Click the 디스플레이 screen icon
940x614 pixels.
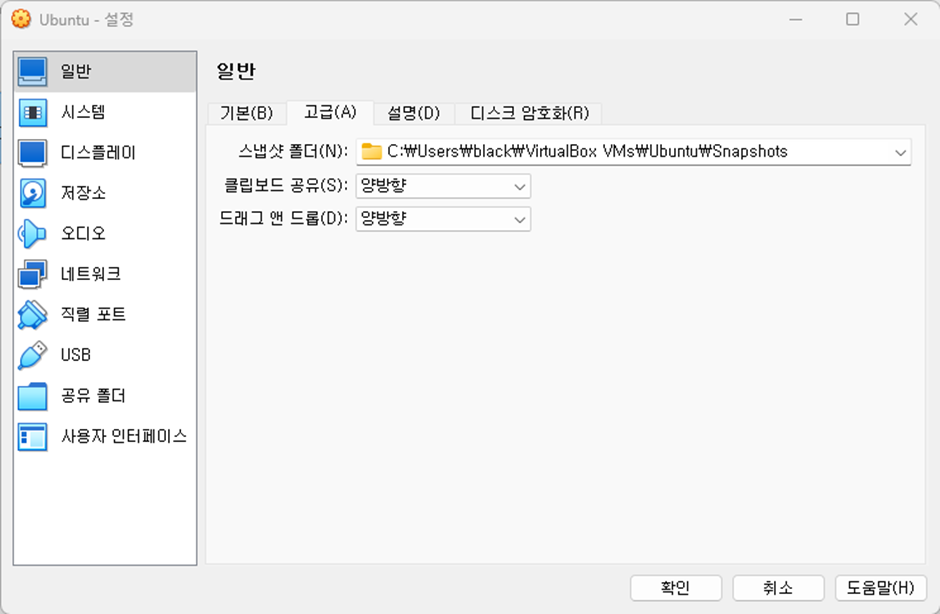[x=32, y=153]
